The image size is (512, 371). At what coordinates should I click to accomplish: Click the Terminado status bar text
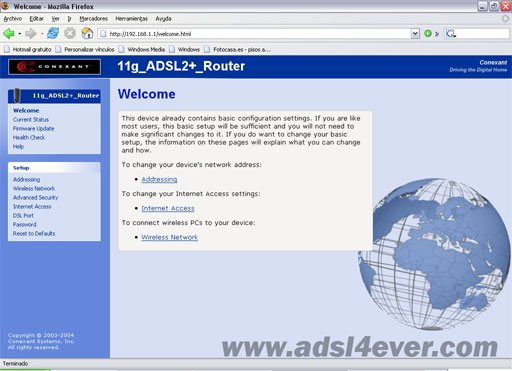click(x=15, y=364)
